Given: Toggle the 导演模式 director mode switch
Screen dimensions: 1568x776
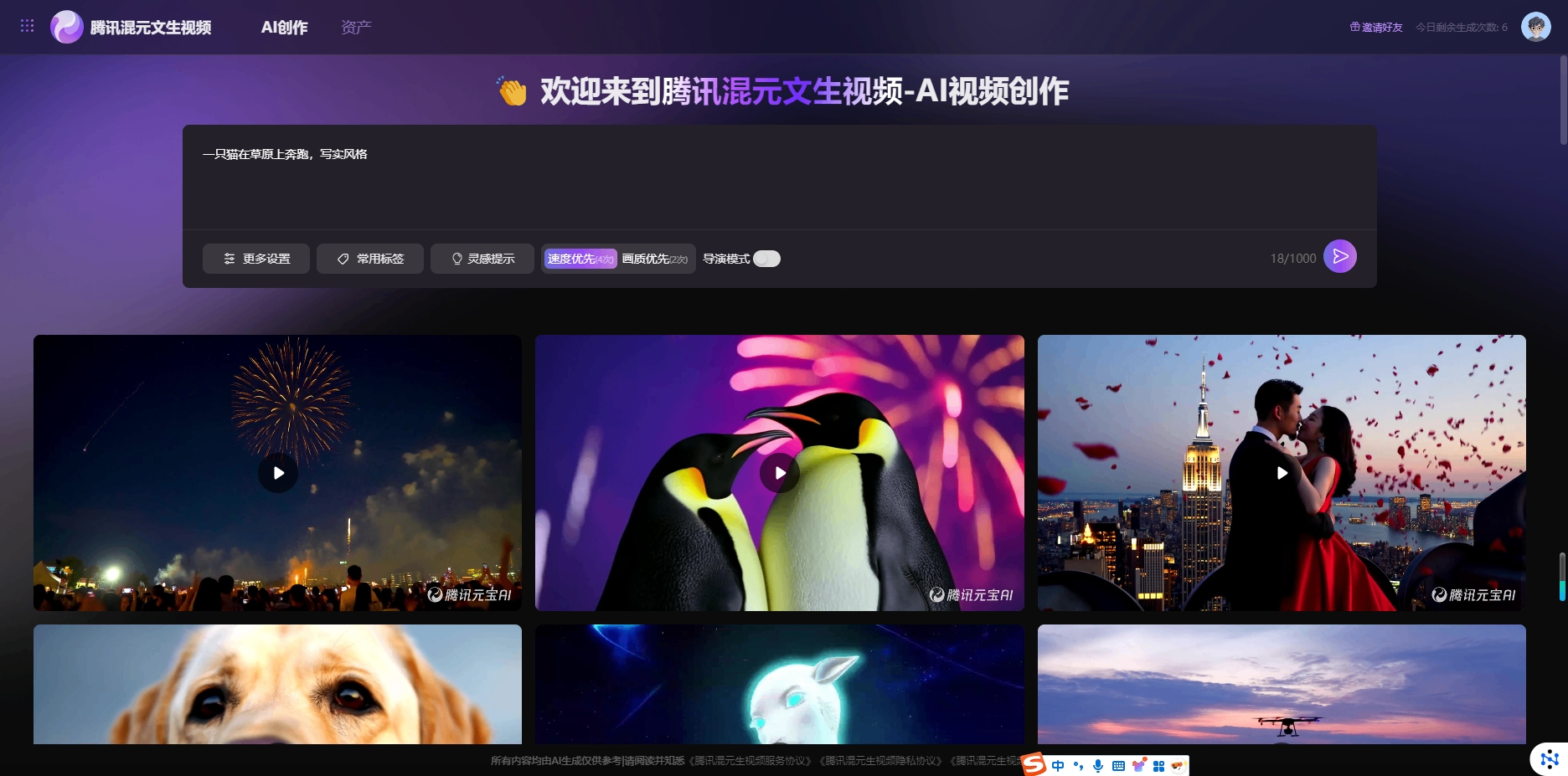Looking at the screenshot, I should [x=766, y=259].
